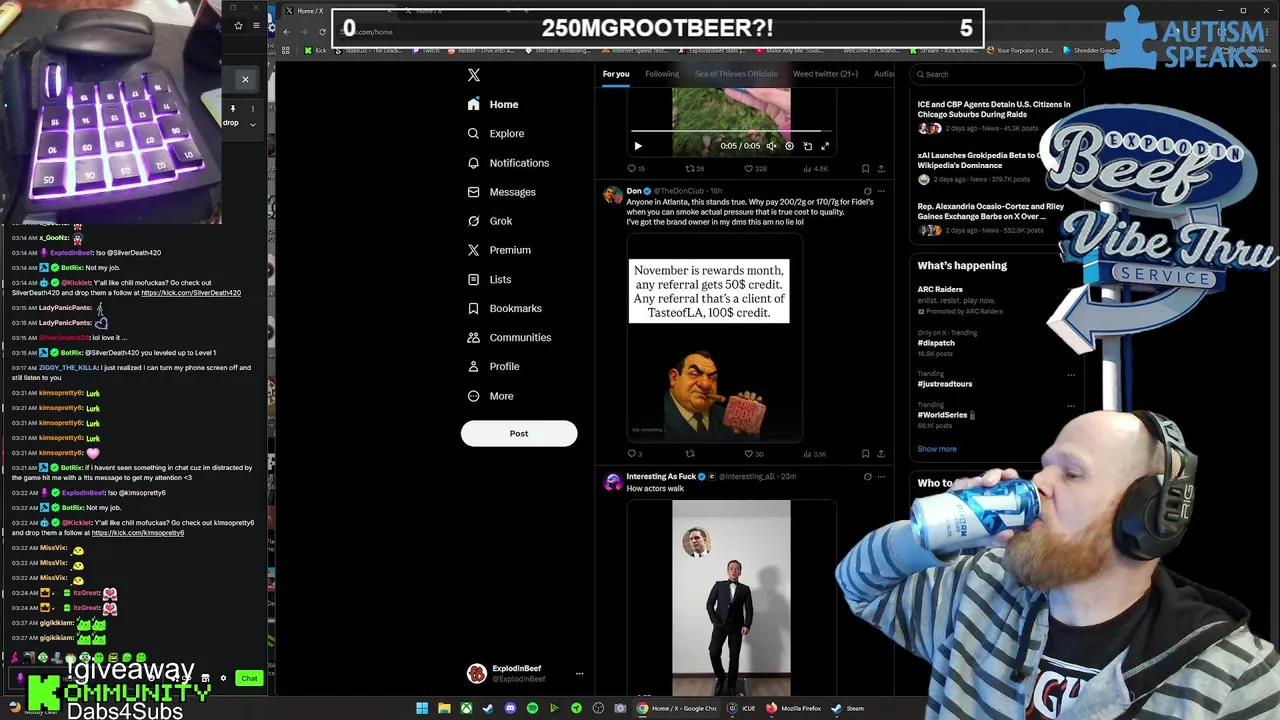Share the top video post
This screenshot has height=720, width=1280.
click(881, 169)
